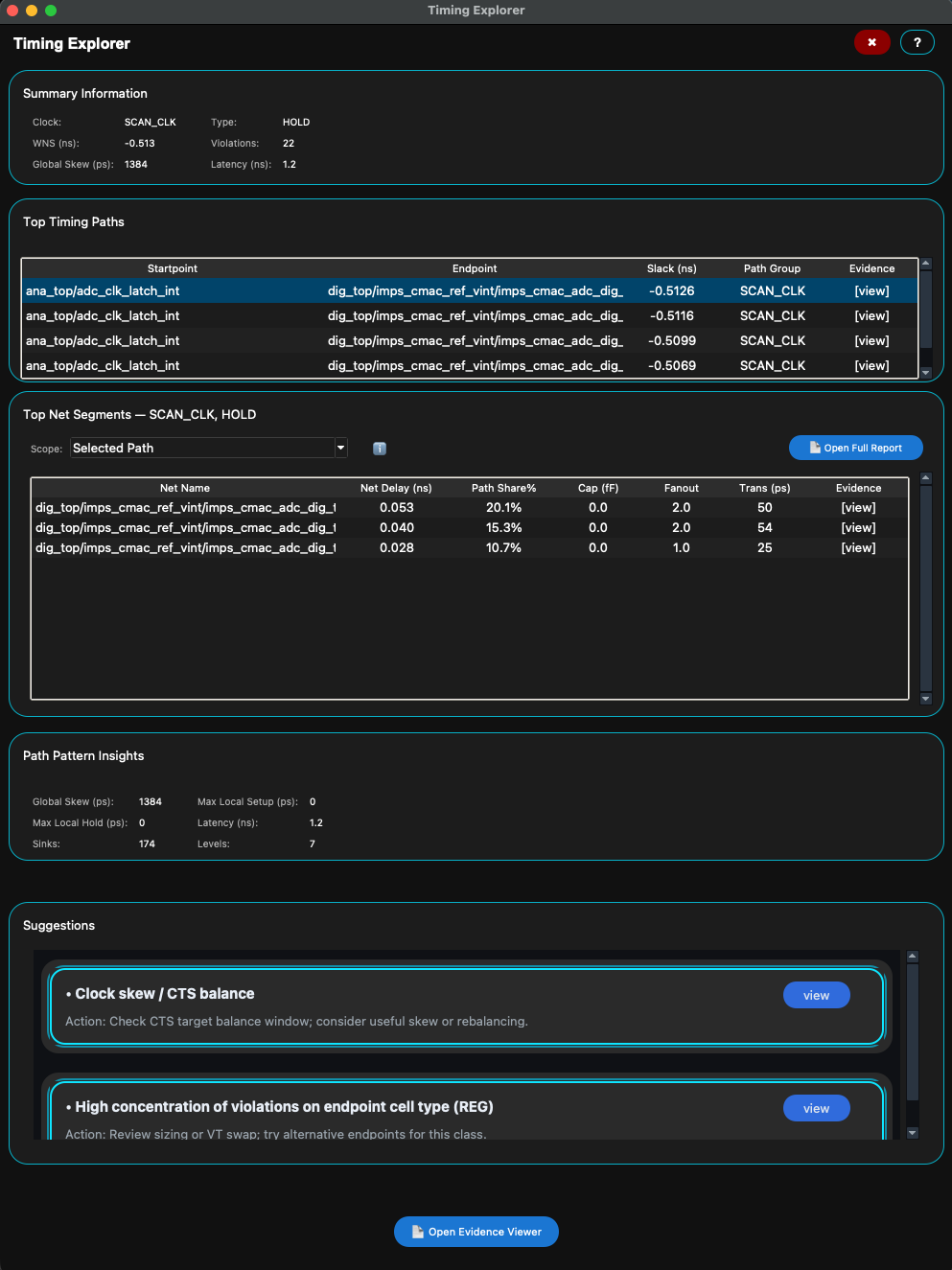Image resolution: width=952 pixels, height=1270 pixels.
Task: View the Clock skew / CTS balance suggestion
Action: click(816, 995)
